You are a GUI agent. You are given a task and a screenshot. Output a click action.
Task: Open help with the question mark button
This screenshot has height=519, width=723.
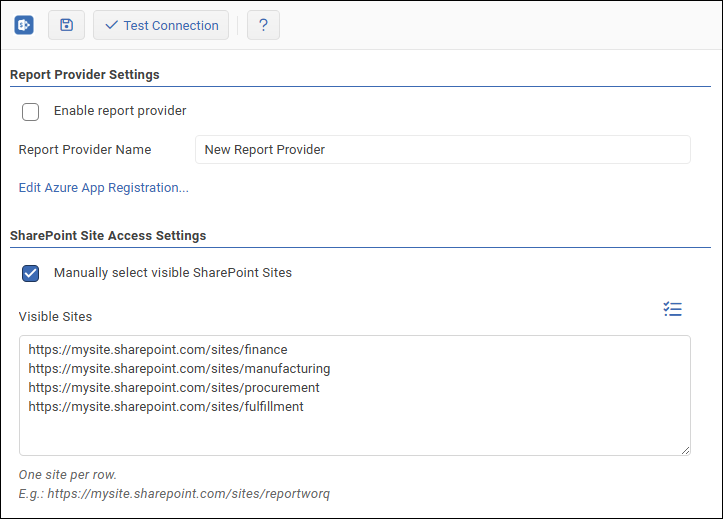(263, 25)
